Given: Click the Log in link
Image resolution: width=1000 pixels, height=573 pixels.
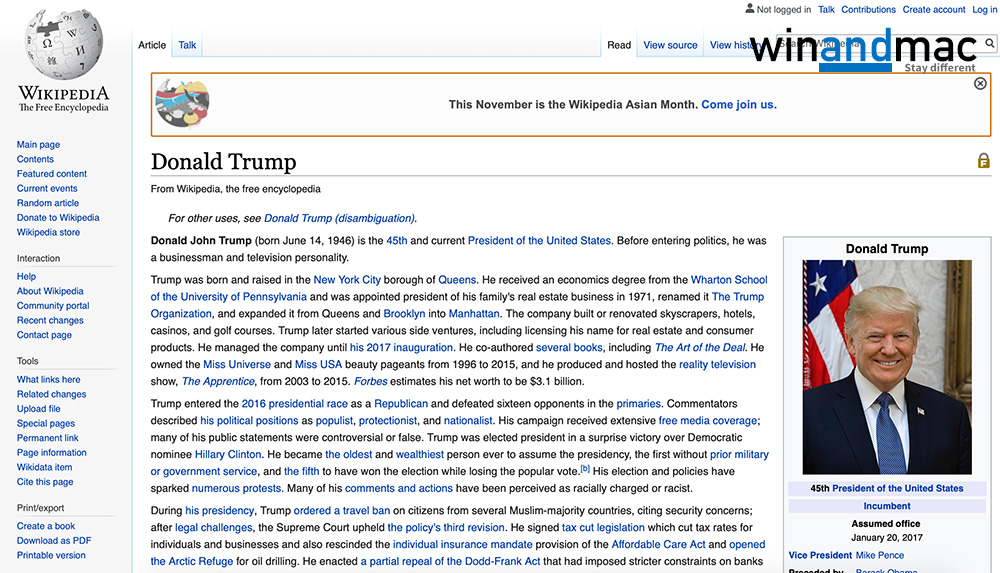Looking at the screenshot, I should pos(984,10).
